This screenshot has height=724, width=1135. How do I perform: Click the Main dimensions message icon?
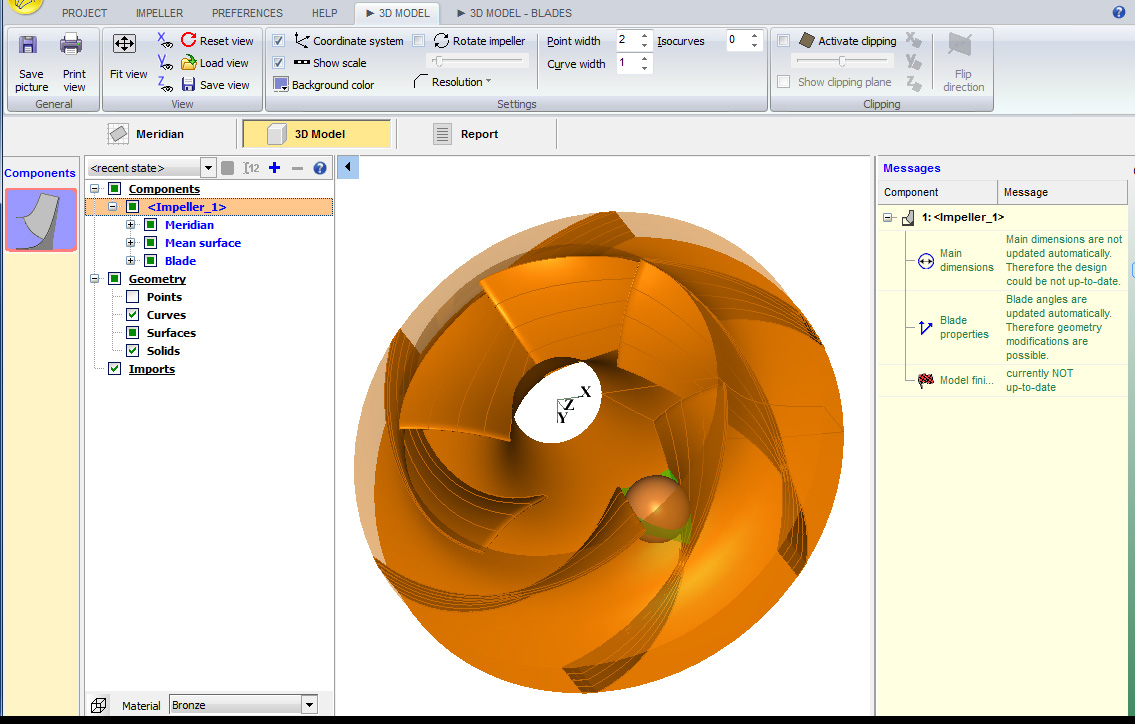926,261
